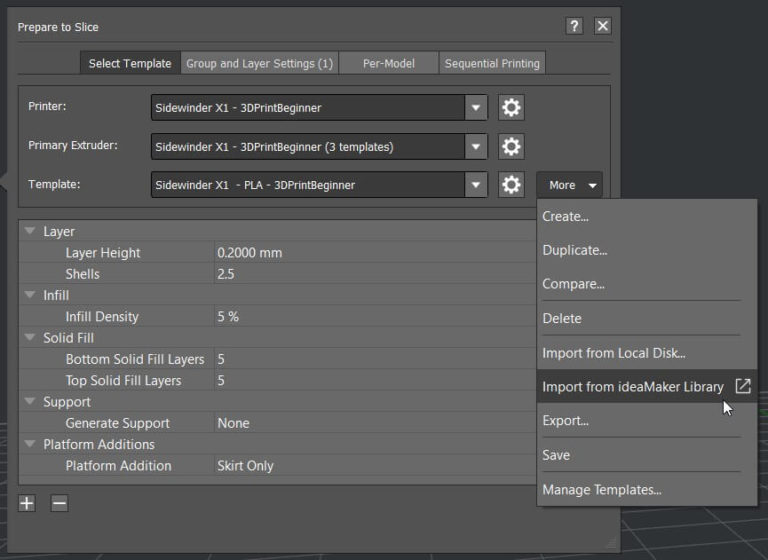The image size is (768, 560).
Task: Click the More button
Action: pyautogui.click(x=569, y=185)
